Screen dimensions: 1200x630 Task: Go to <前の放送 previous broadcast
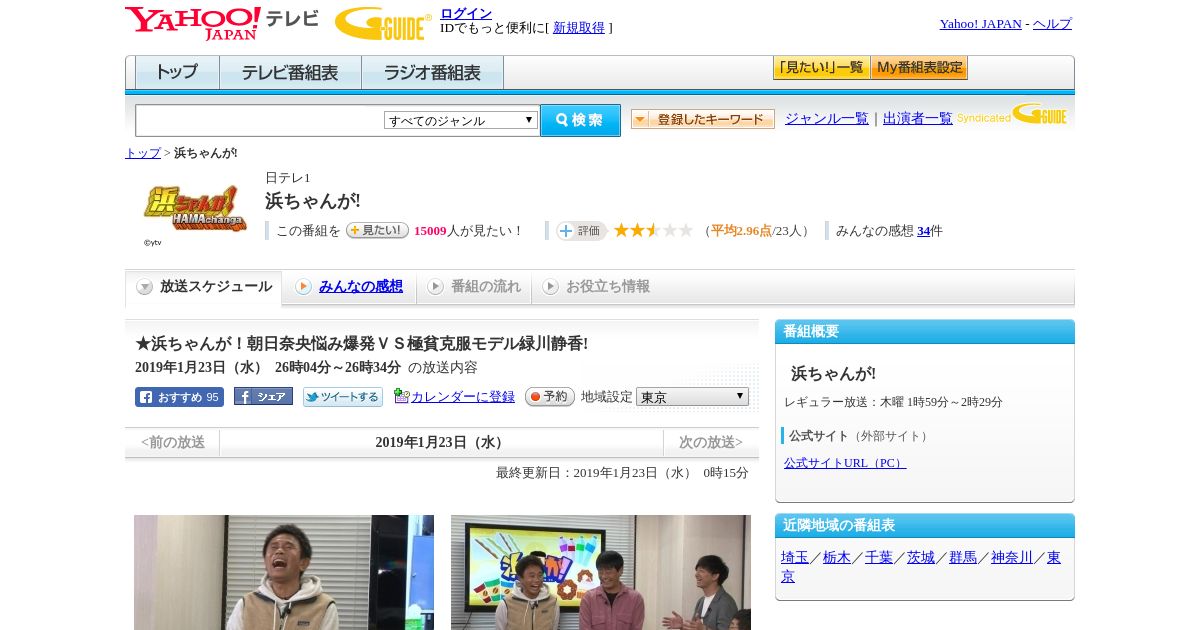pyautogui.click(x=173, y=442)
